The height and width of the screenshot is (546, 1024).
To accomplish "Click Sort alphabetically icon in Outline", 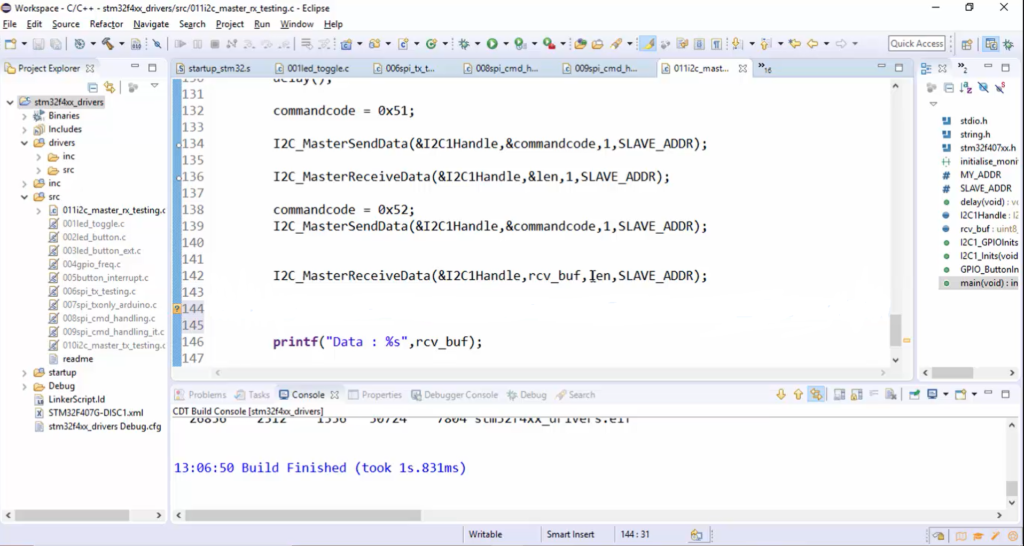I will 967,88.
